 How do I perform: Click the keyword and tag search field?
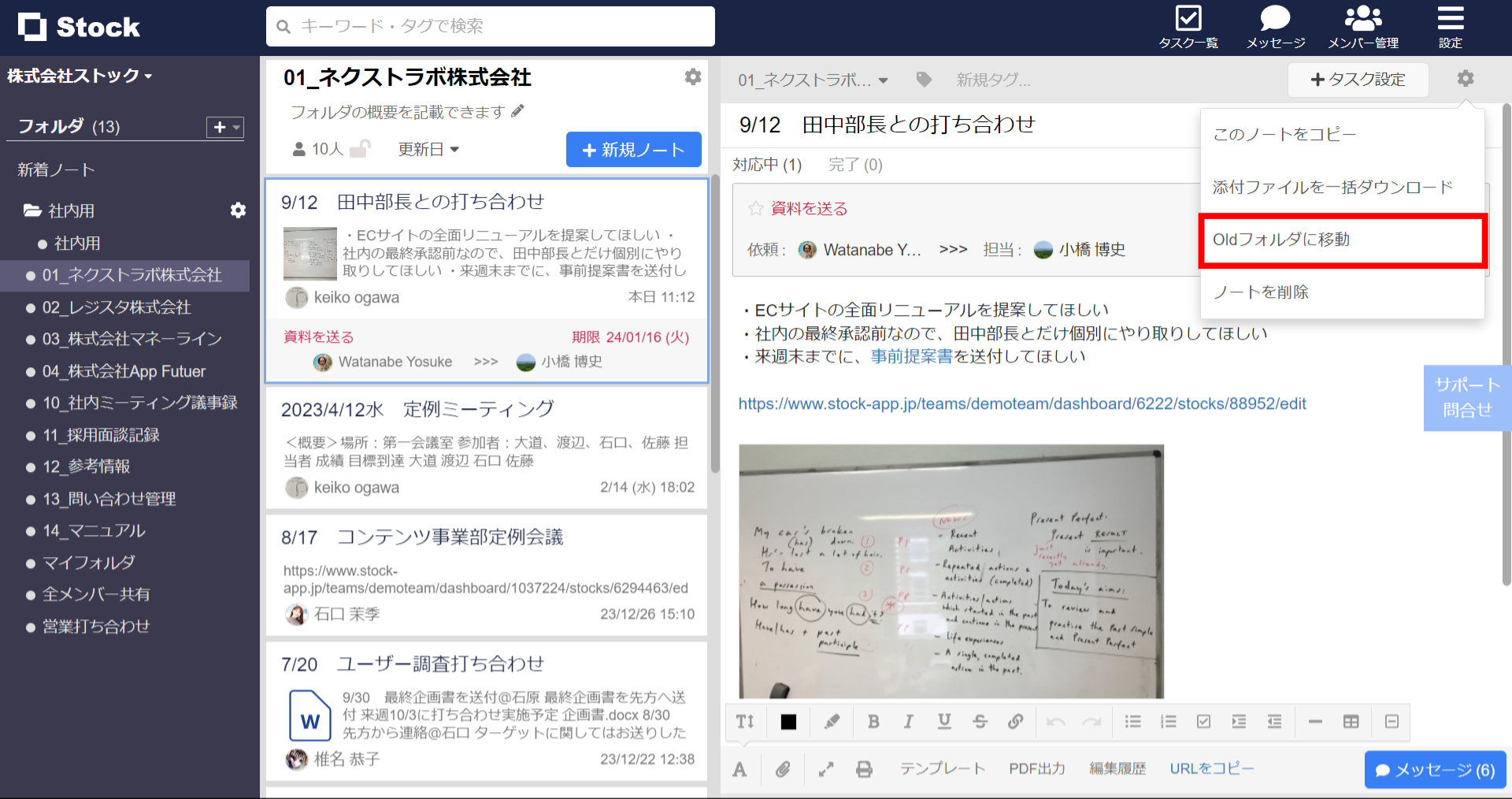tap(490, 27)
